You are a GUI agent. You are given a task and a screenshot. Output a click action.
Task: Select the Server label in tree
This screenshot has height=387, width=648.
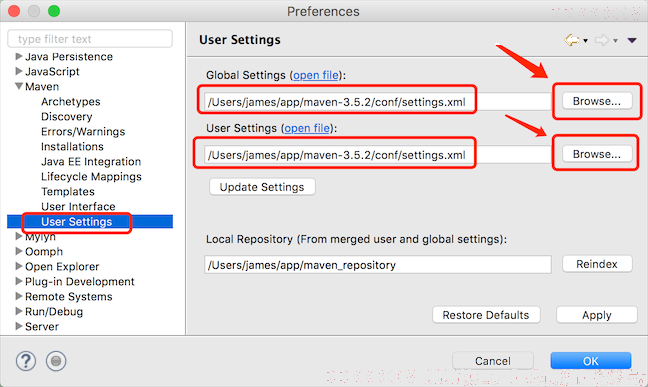[x=42, y=326]
